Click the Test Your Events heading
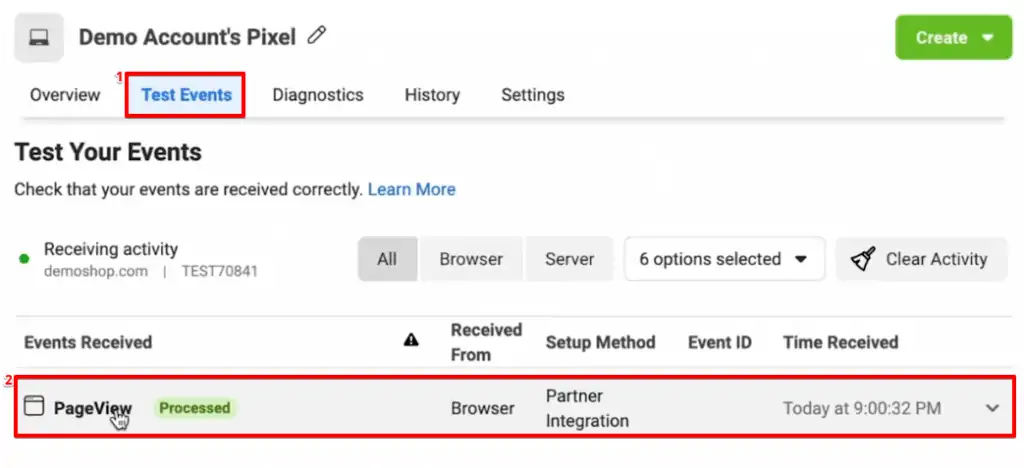This screenshot has height=468, width=1024. click(x=108, y=153)
